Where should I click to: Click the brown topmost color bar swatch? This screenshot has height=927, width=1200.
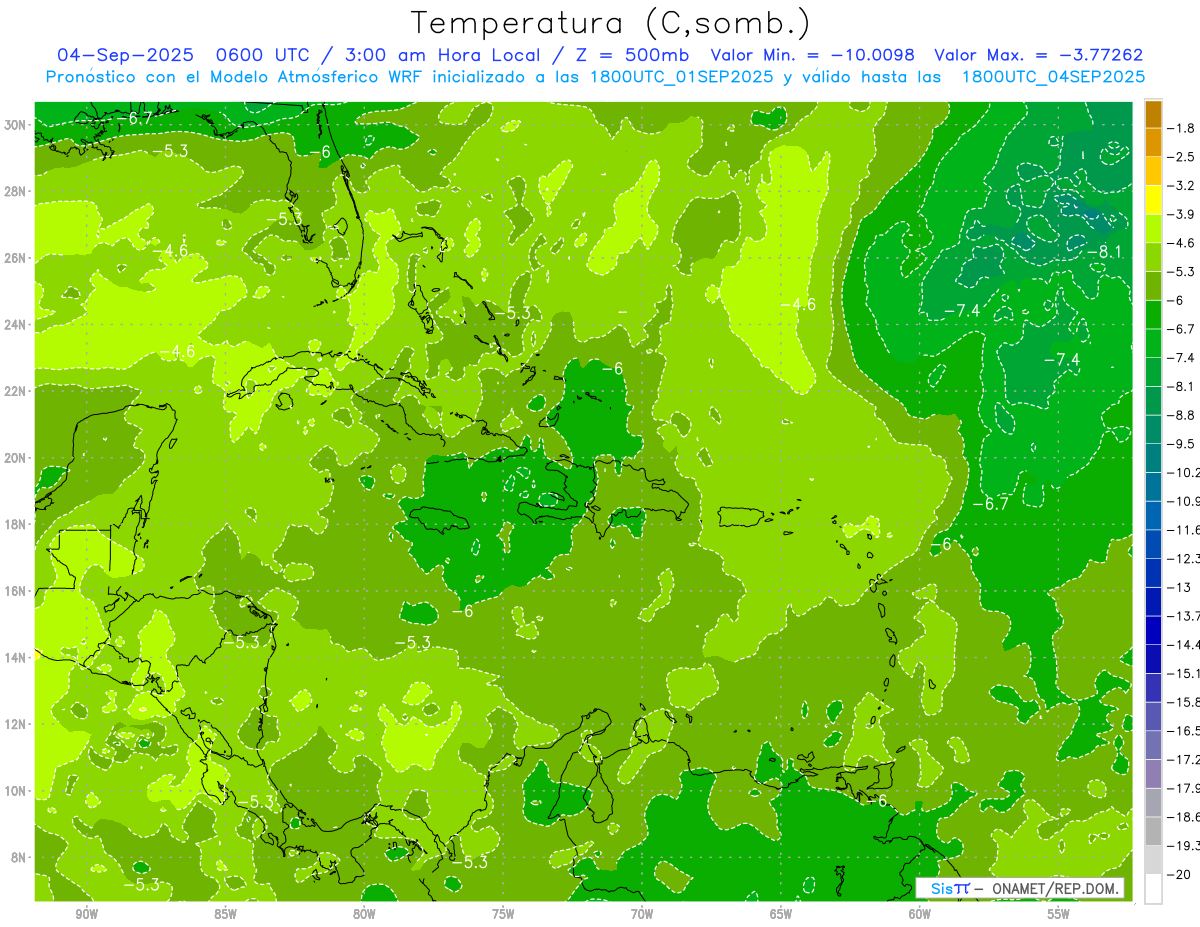click(1153, 114)
